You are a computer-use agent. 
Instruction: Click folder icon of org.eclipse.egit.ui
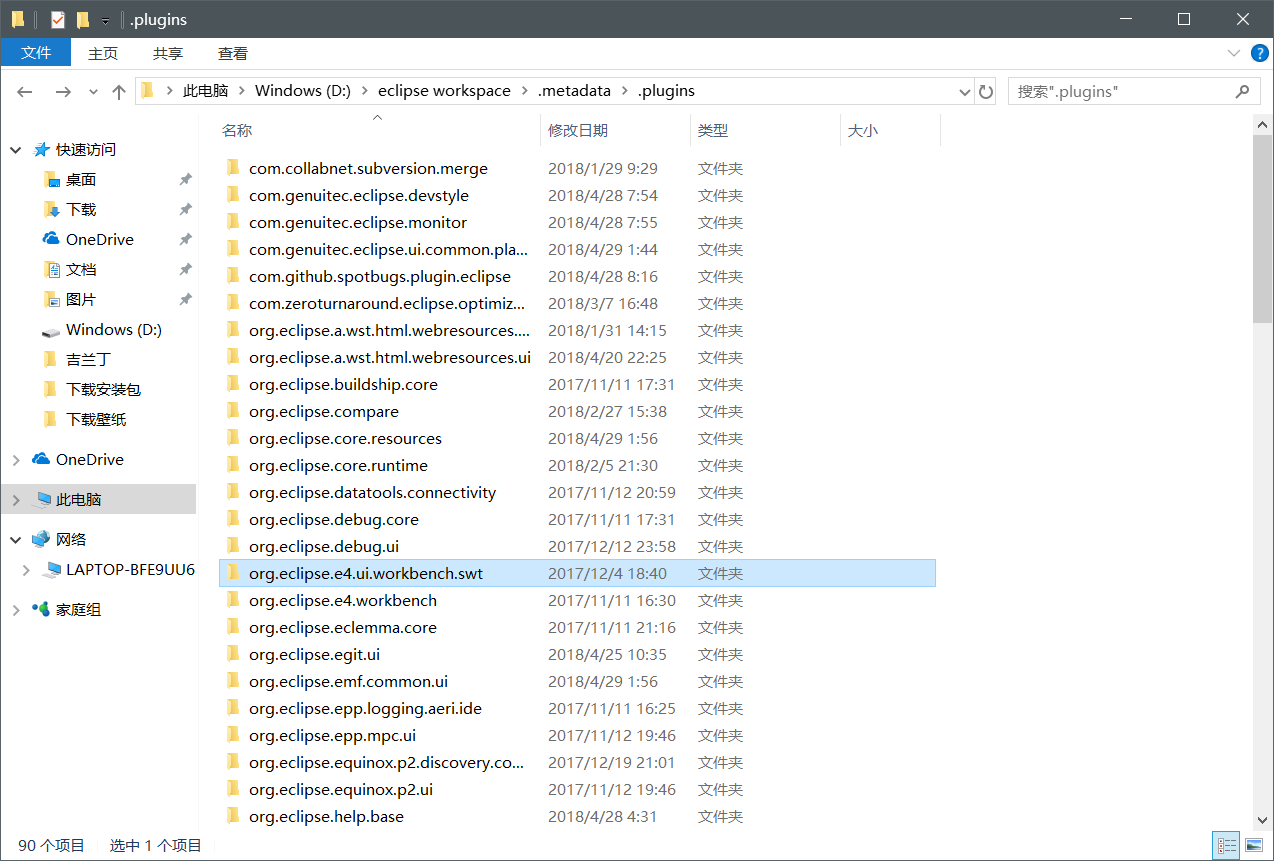(x=233, y=655)
